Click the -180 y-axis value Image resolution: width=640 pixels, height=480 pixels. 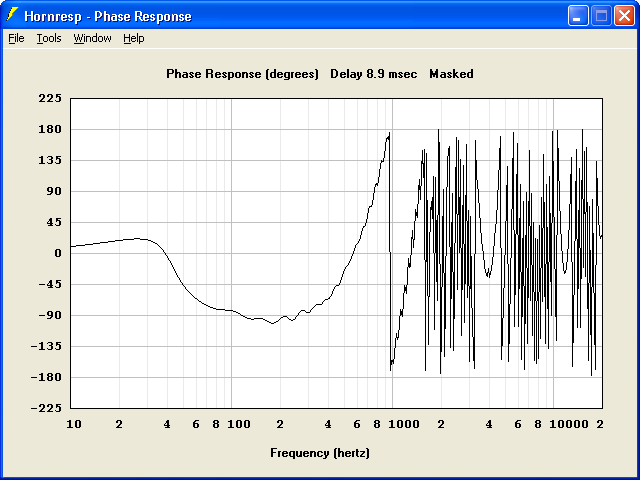click(x=46, y=377)
